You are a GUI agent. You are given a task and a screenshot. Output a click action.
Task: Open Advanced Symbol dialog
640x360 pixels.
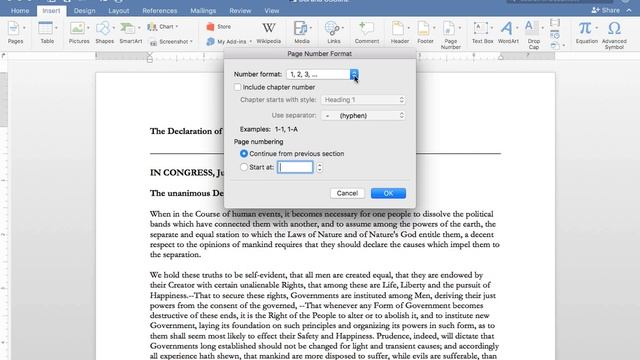click(614, 35)
